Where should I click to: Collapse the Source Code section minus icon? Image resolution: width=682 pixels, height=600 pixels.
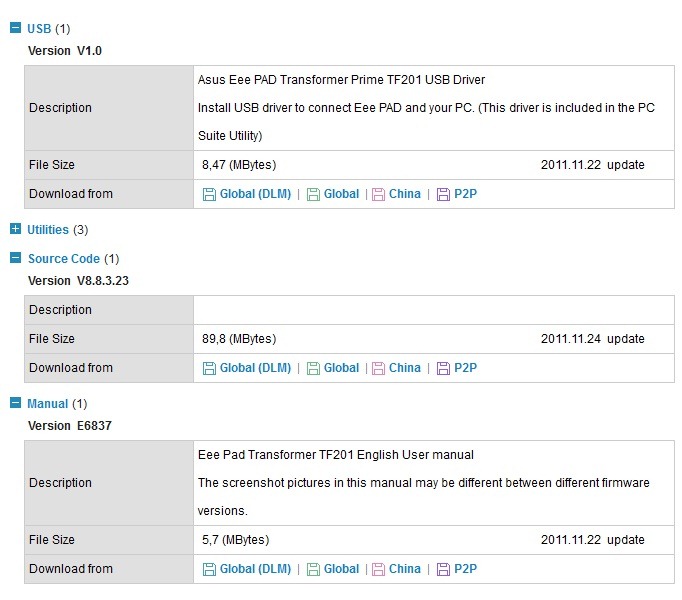[15, 258]
